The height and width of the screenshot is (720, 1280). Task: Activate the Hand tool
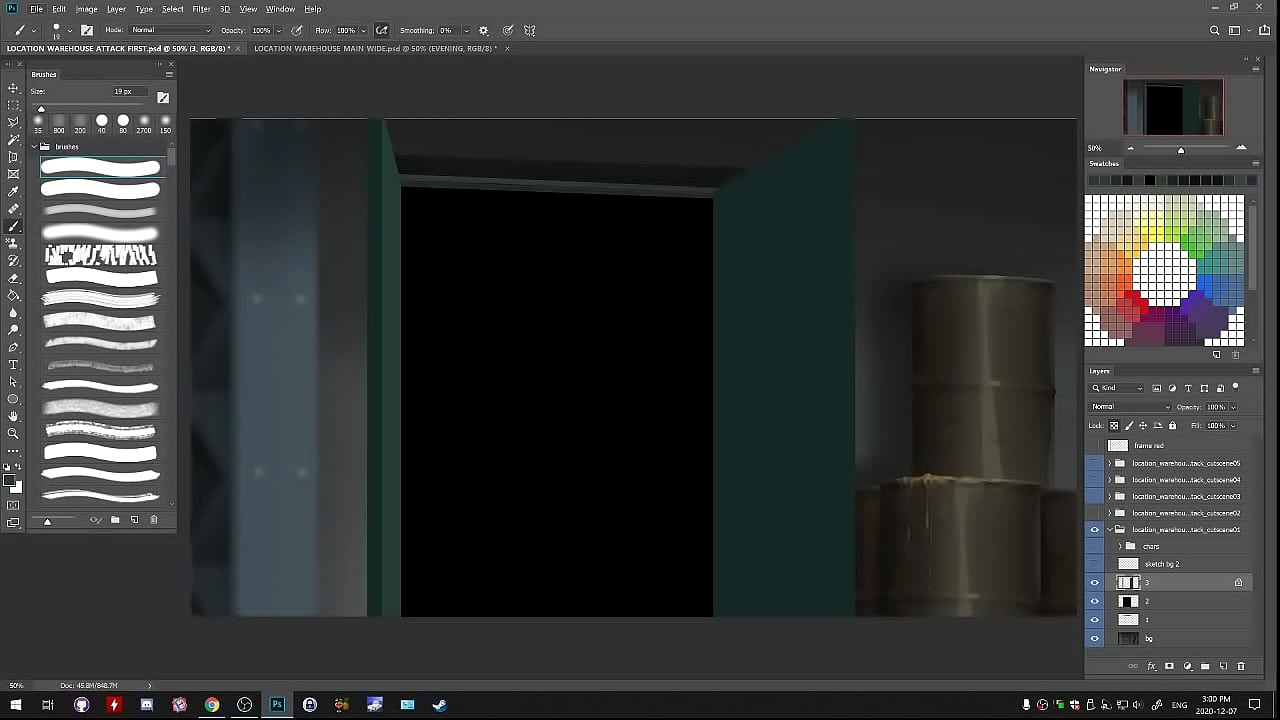tap(13, 416)
